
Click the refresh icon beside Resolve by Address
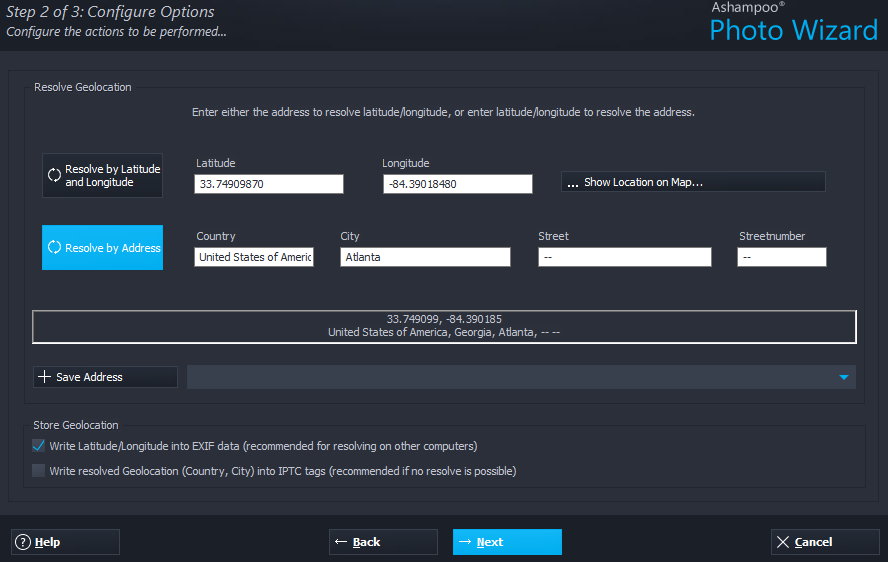[x=54, y=248]
